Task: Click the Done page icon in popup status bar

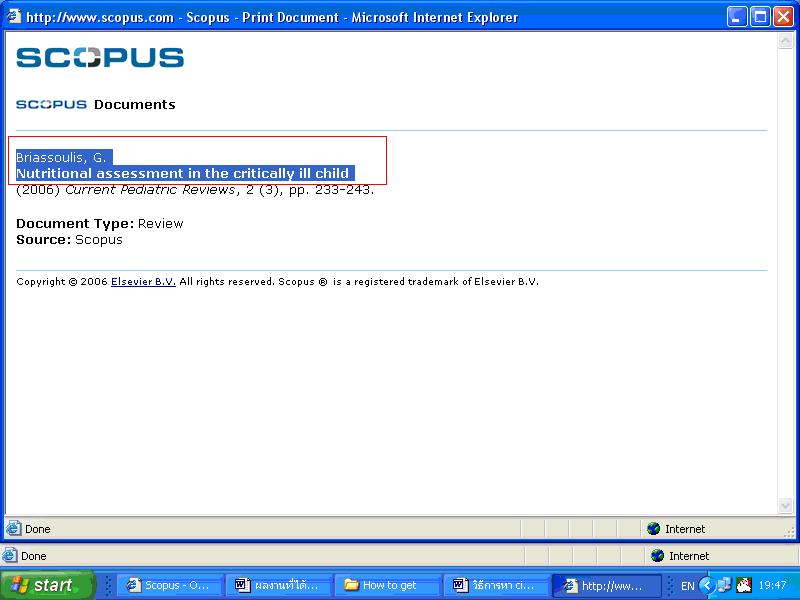Action: 14,529
